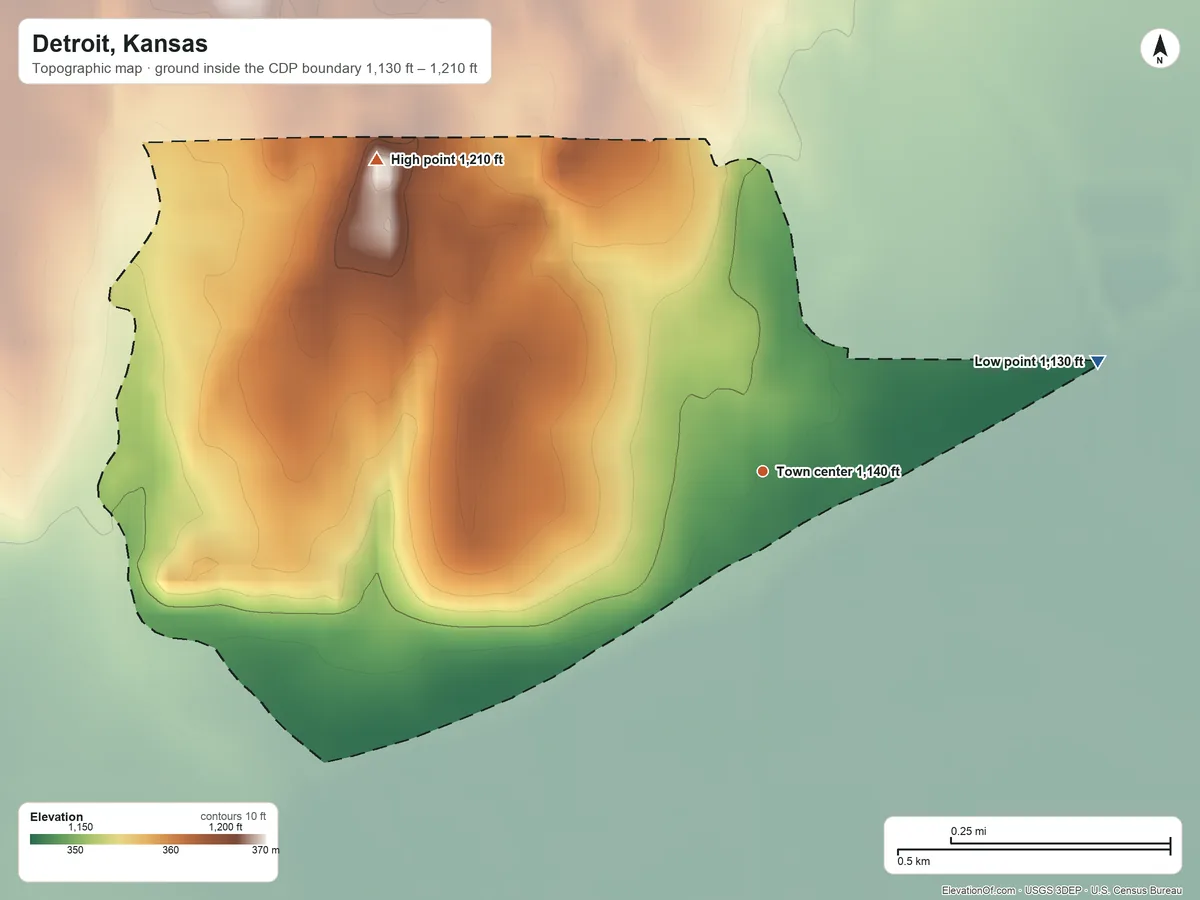
Task: Click the 'contours 10 ft' legend note
Action: (233, 817)
